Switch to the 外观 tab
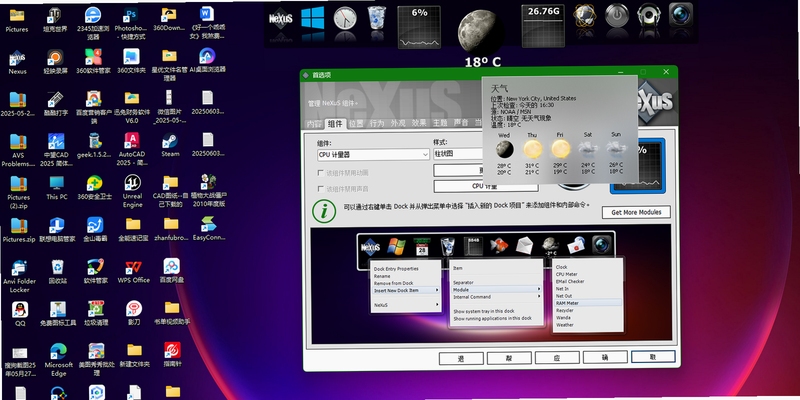The height and width of the screenshot is (400, 800). 398,123
